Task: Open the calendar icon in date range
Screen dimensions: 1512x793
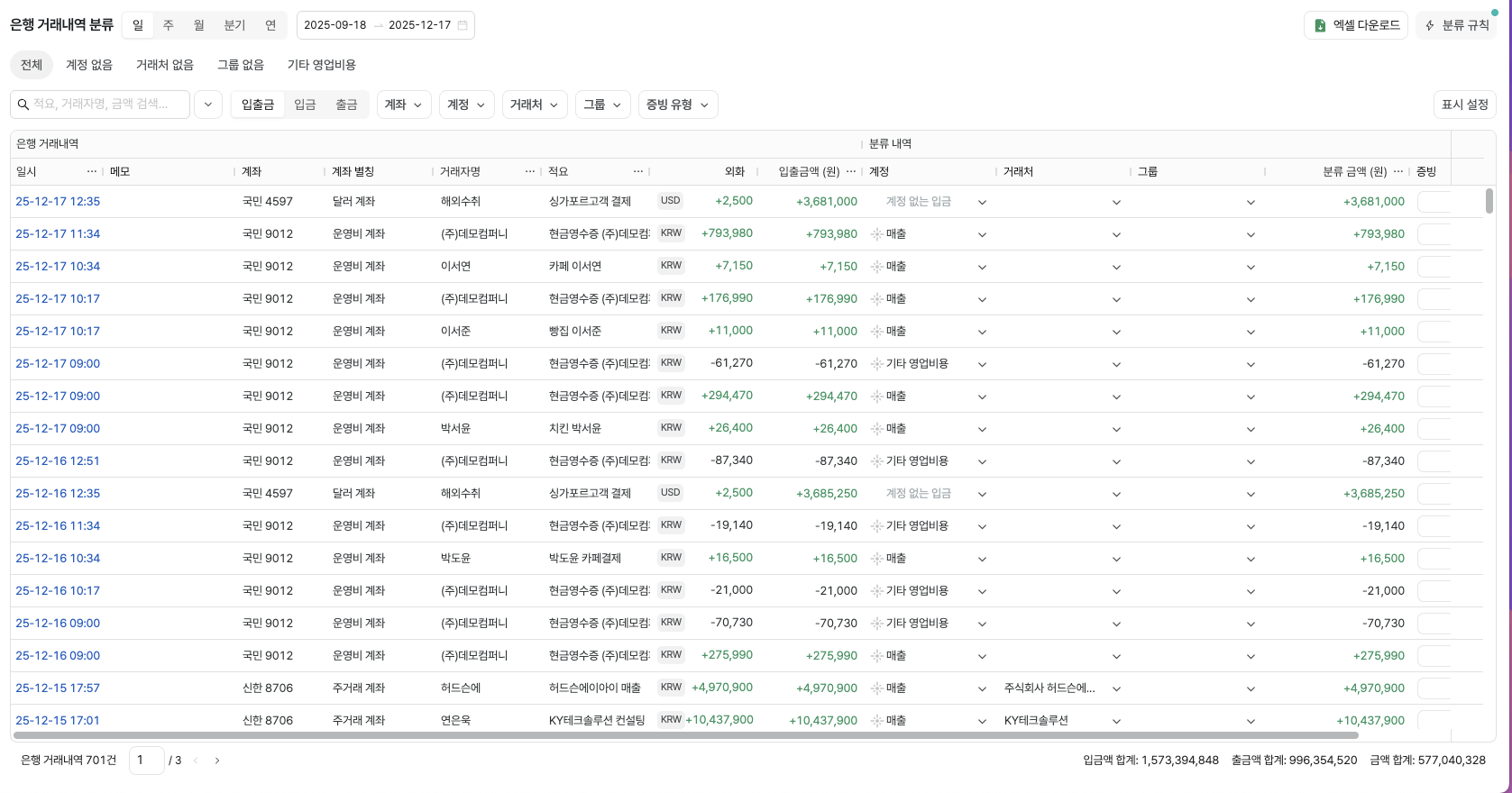Action: click(463, 25)
